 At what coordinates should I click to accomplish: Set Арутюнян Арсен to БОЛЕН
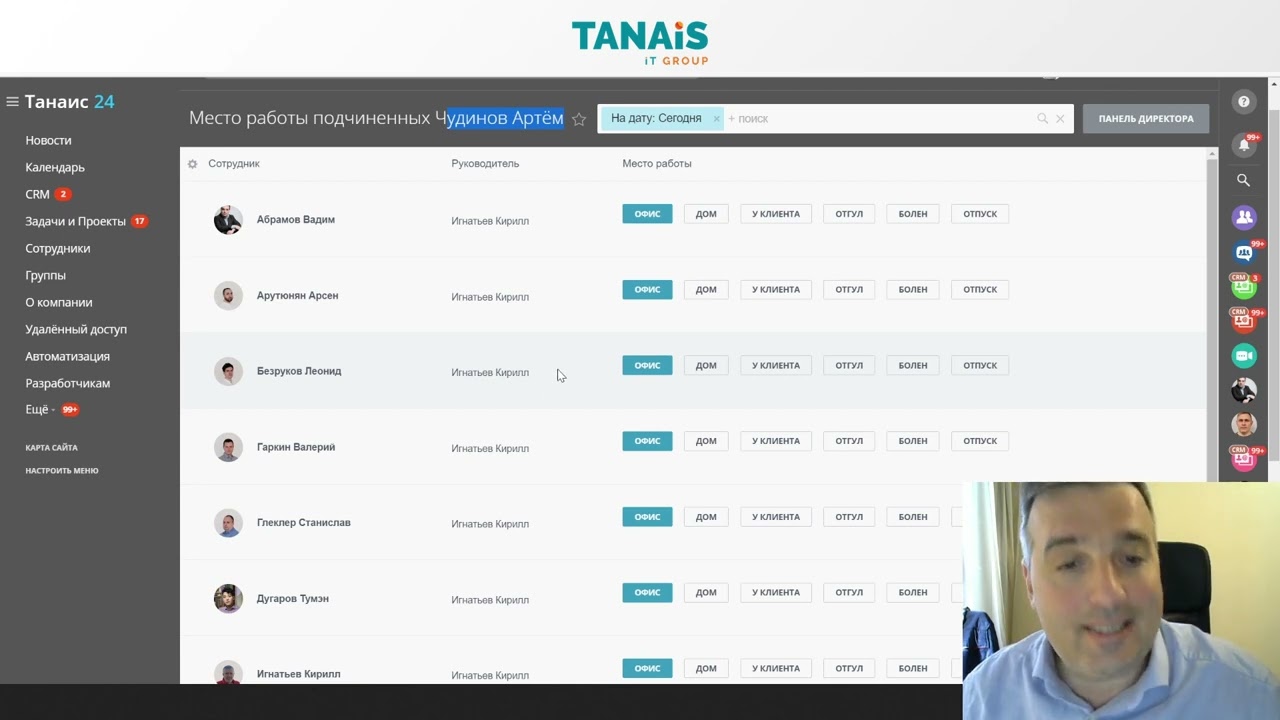(913, 290)
